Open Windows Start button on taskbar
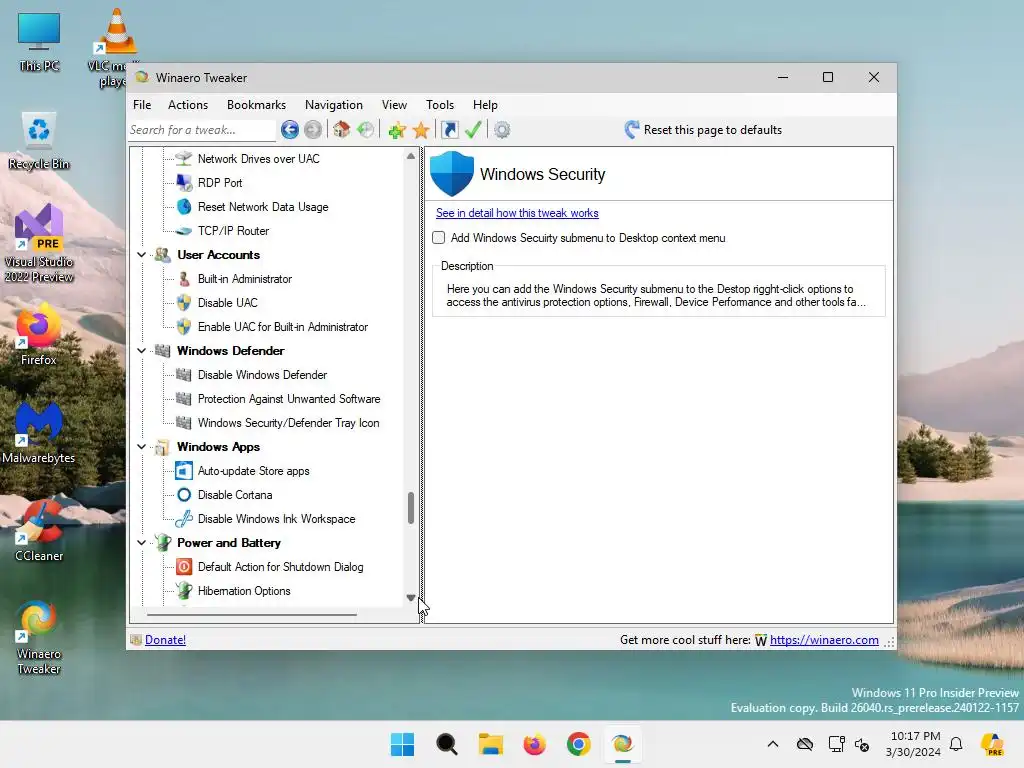This screenshot has width=1024, height=768. (402, 744)
